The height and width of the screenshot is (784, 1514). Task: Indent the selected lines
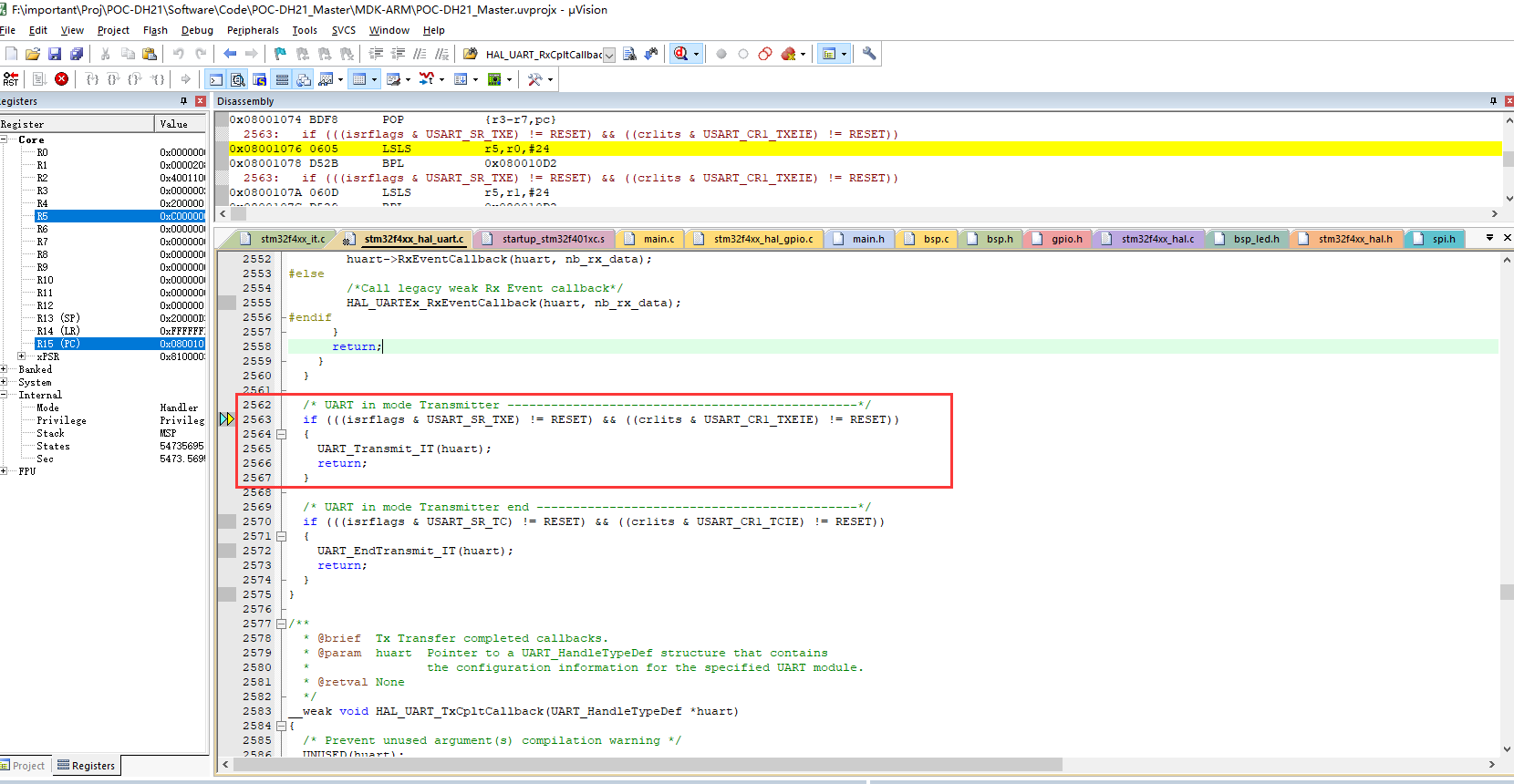[x=376, y=54]
